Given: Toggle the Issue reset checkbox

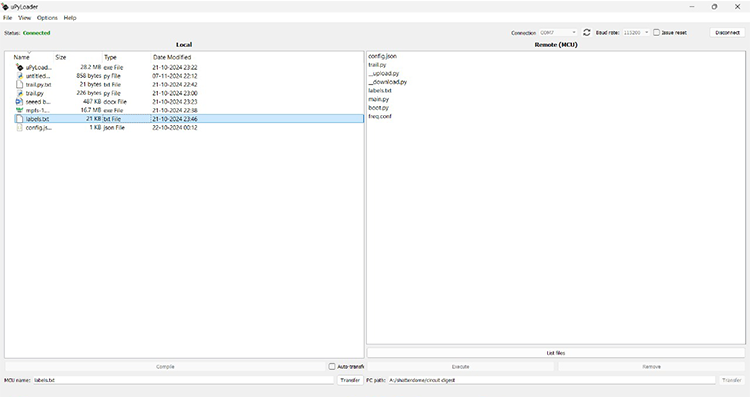Looking at the screenshot, I should [656, 33].
